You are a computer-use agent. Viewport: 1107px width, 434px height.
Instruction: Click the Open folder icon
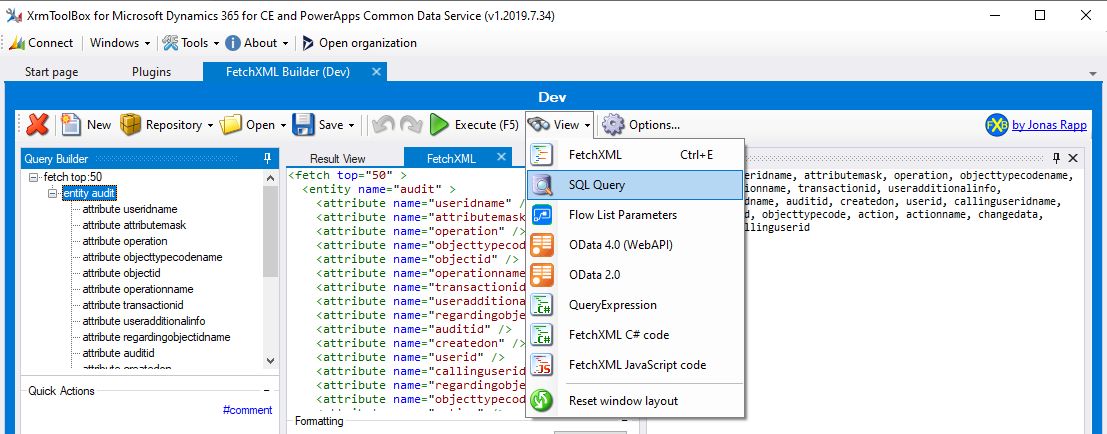click(231, 125)
